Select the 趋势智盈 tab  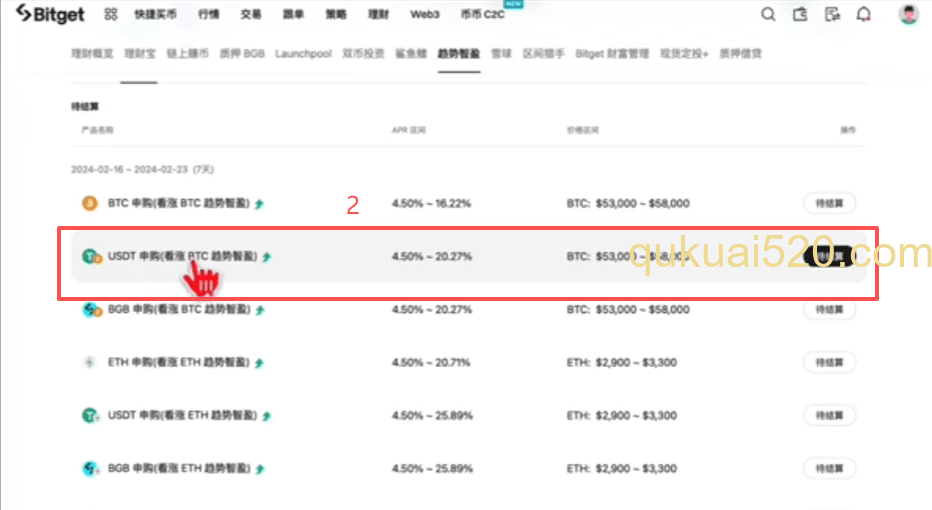pyautogui.click(x=459, y=53)
